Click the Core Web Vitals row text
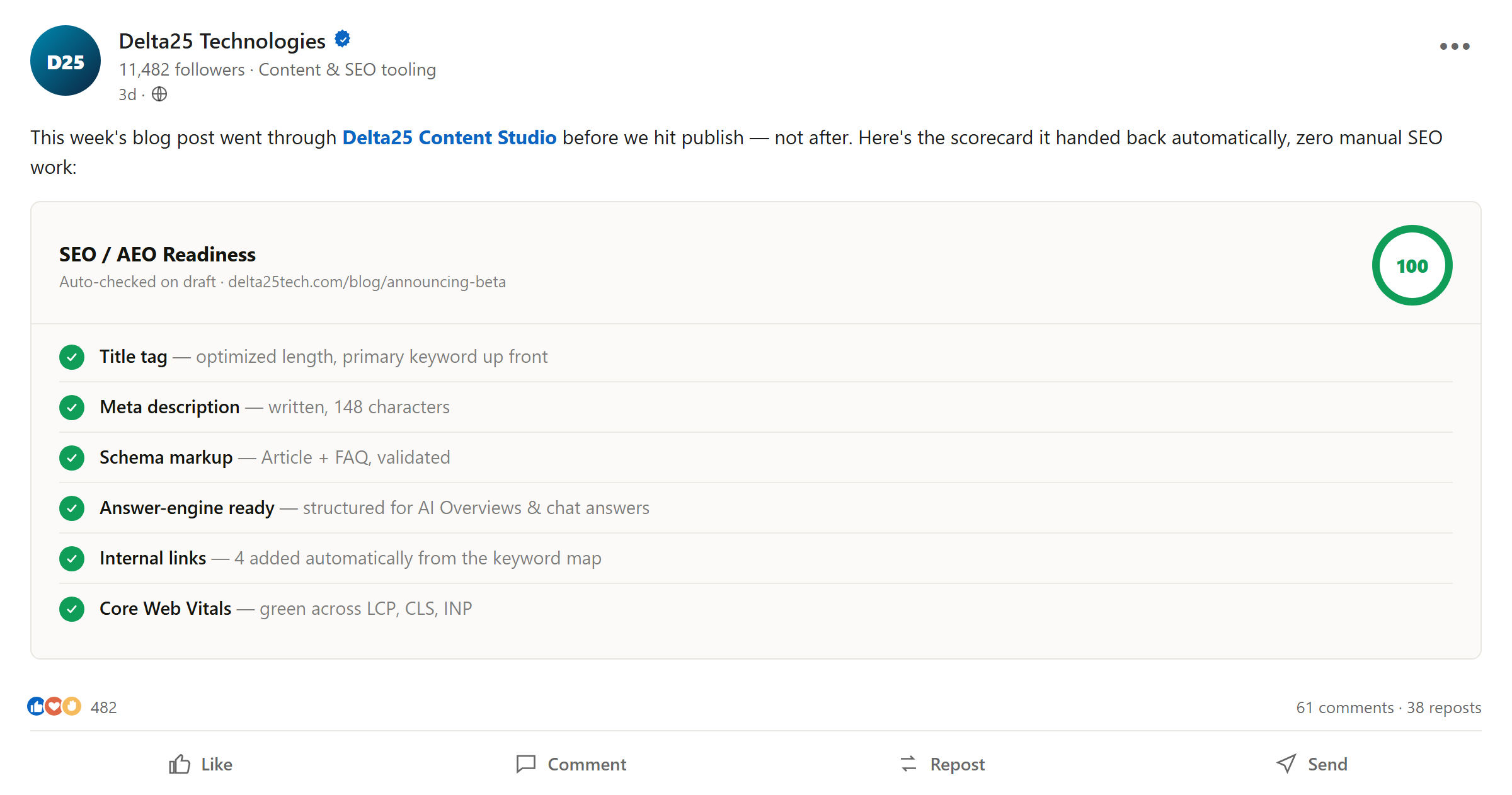The height and width of the screenshot is (795, 1512). [286, 609]
